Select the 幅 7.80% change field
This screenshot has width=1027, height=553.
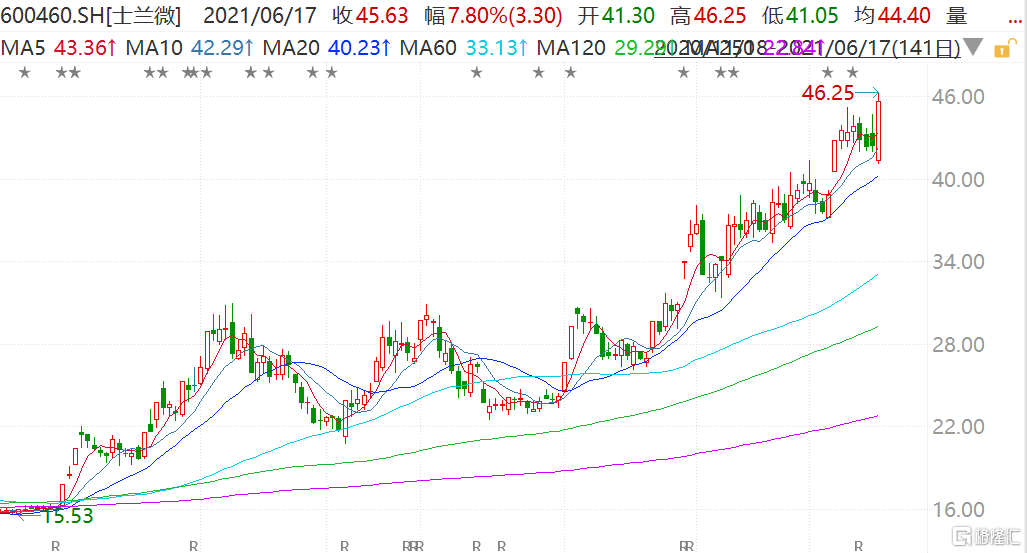(x=493, y=15)
